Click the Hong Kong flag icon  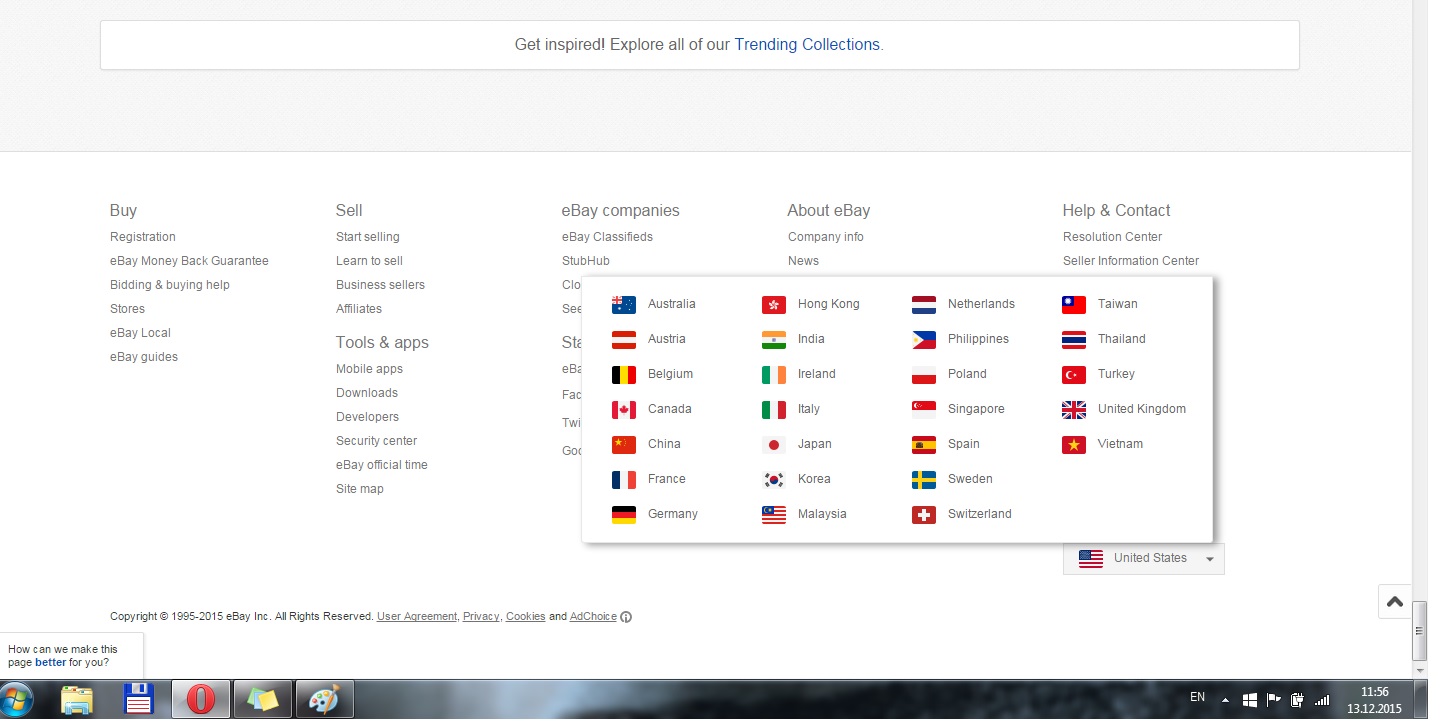[774, 304]
